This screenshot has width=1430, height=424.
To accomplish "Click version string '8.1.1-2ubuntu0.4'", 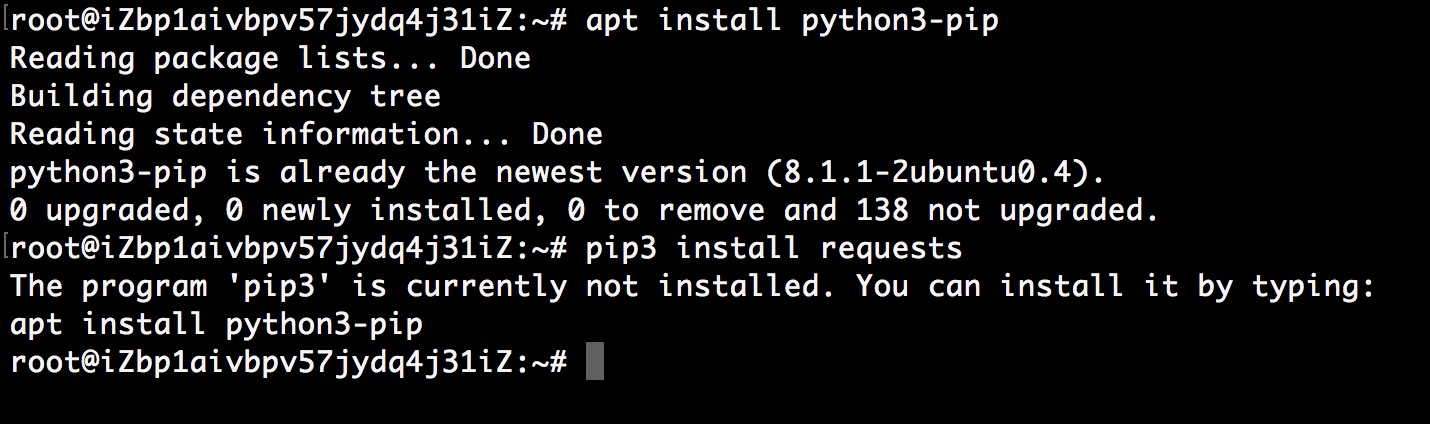I will point(928,173).
